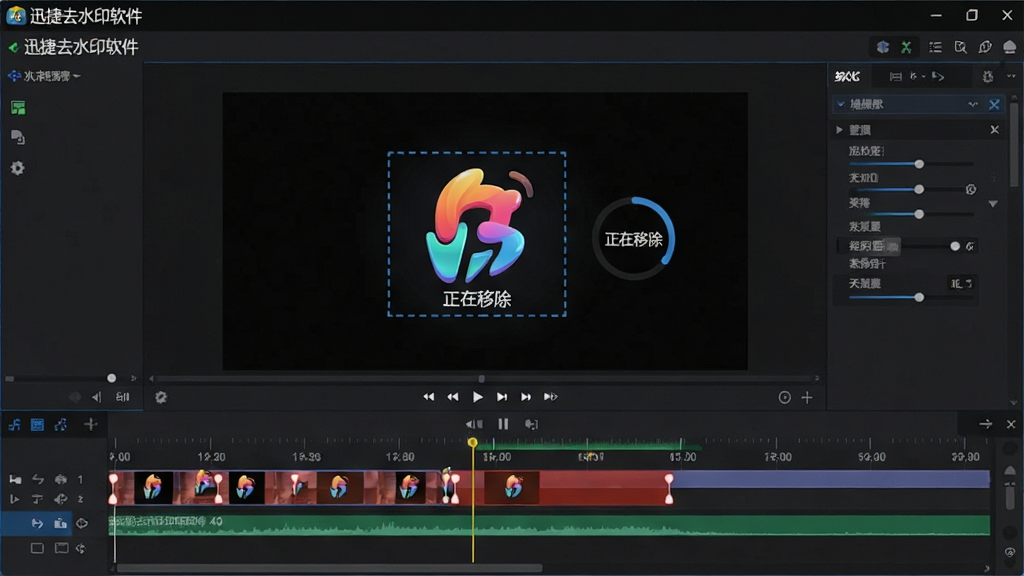1024x576 pixels.
Task: Click the green X icon in header toolbar
Action: click(x=906, y=47)
